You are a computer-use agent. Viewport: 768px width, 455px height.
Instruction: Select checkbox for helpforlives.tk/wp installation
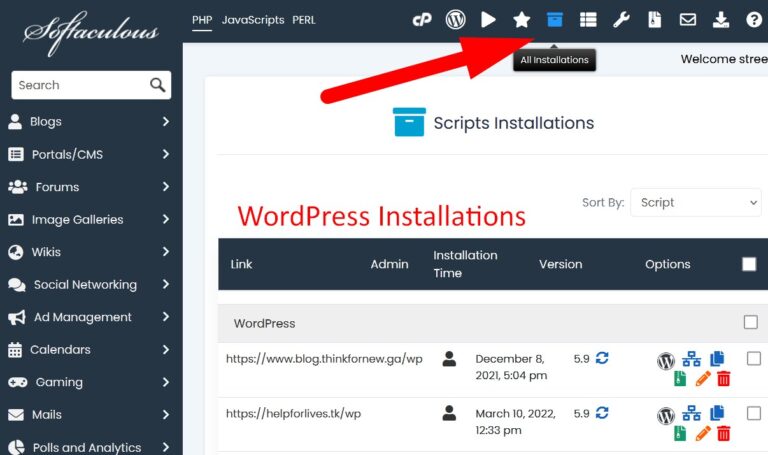753,413
